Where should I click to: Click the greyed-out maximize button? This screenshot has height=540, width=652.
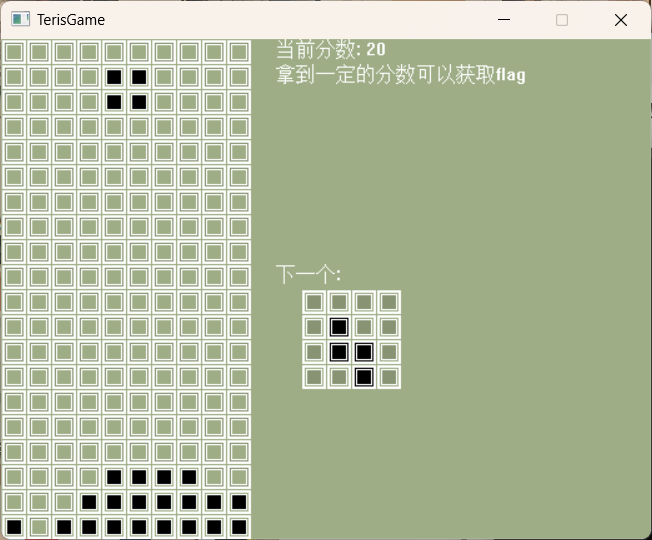(x=562, y=20)
